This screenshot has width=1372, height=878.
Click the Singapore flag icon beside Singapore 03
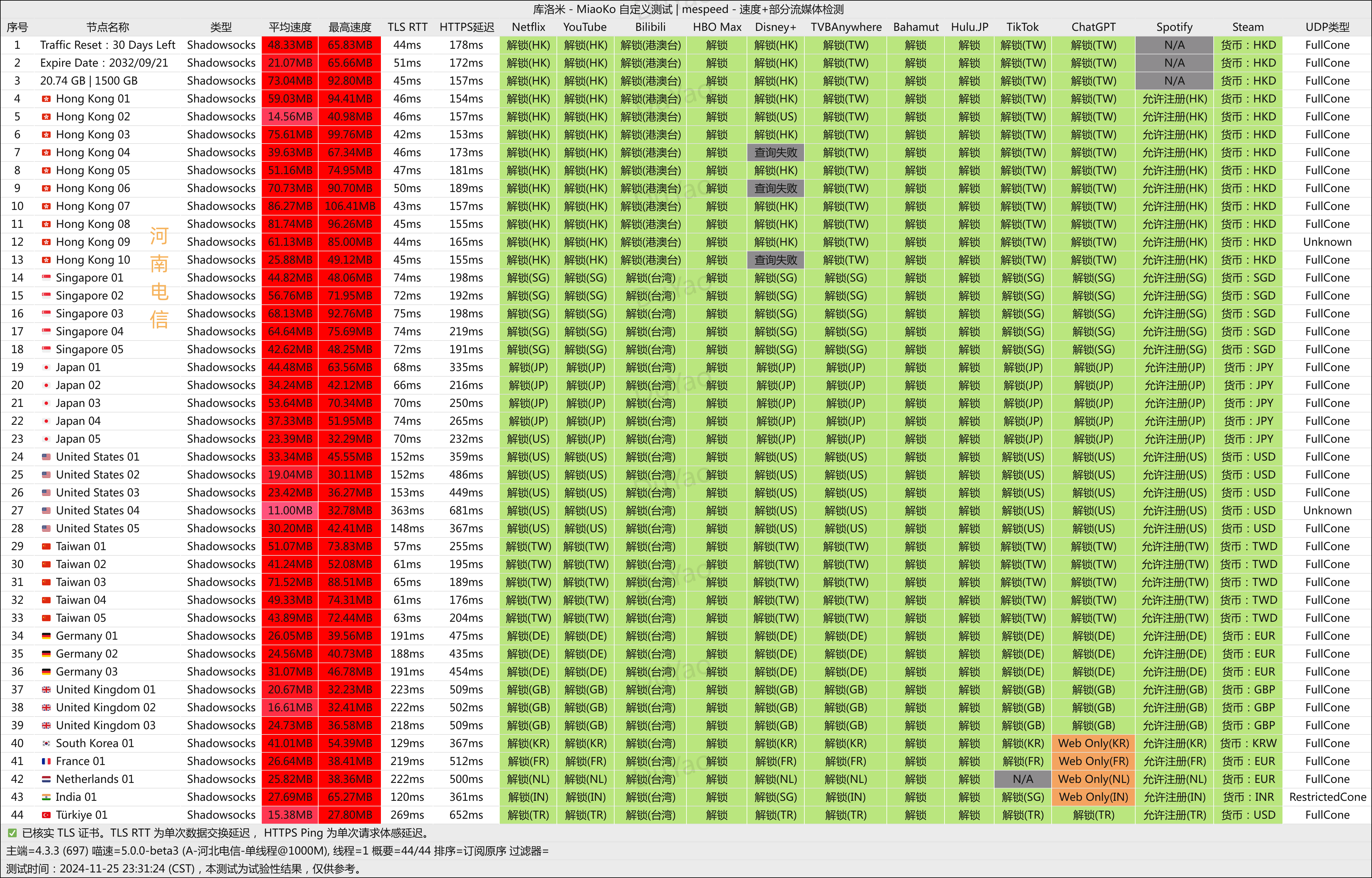pos(46,314)
